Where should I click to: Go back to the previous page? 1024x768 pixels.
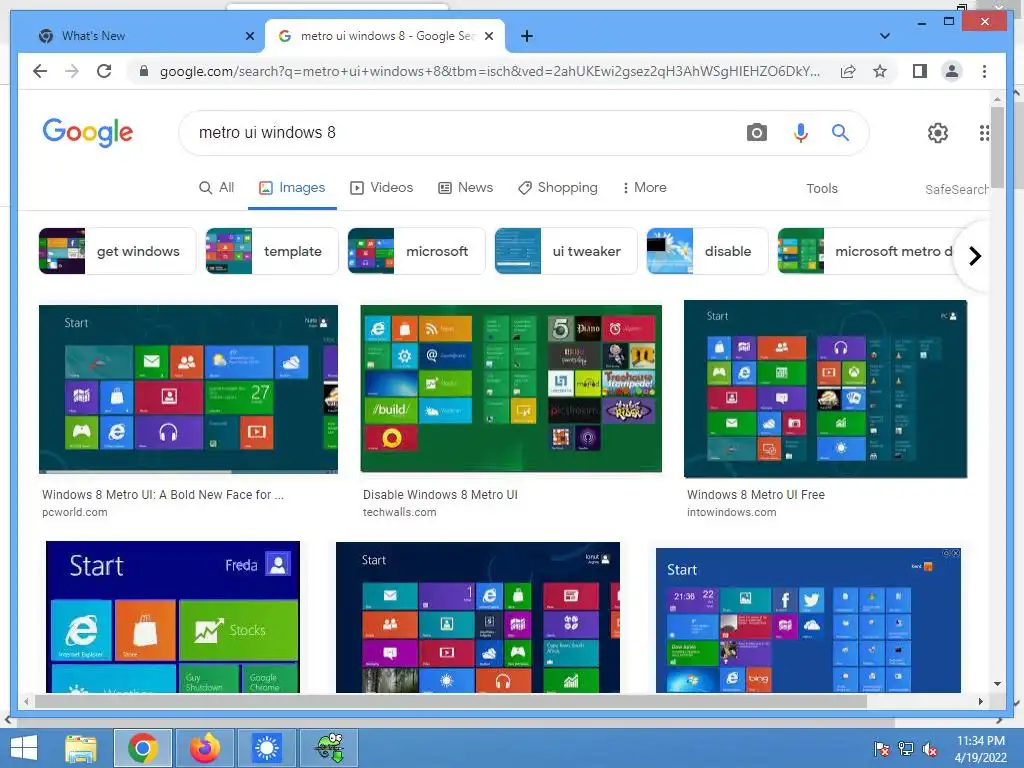pos(40,71)
